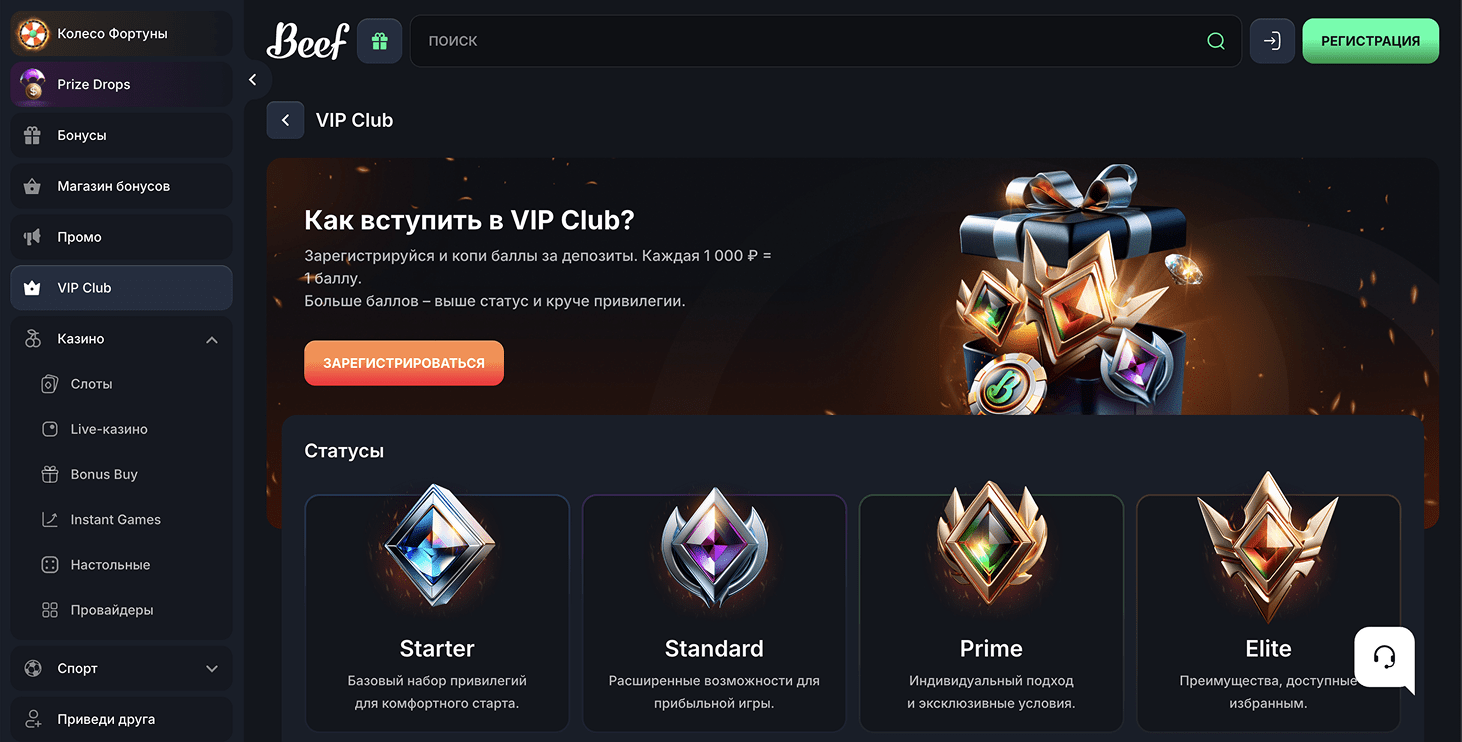Go back using arrow beside VIP Club
Viewport: 1462px width, 742px height.
click(x=285, y=120)
